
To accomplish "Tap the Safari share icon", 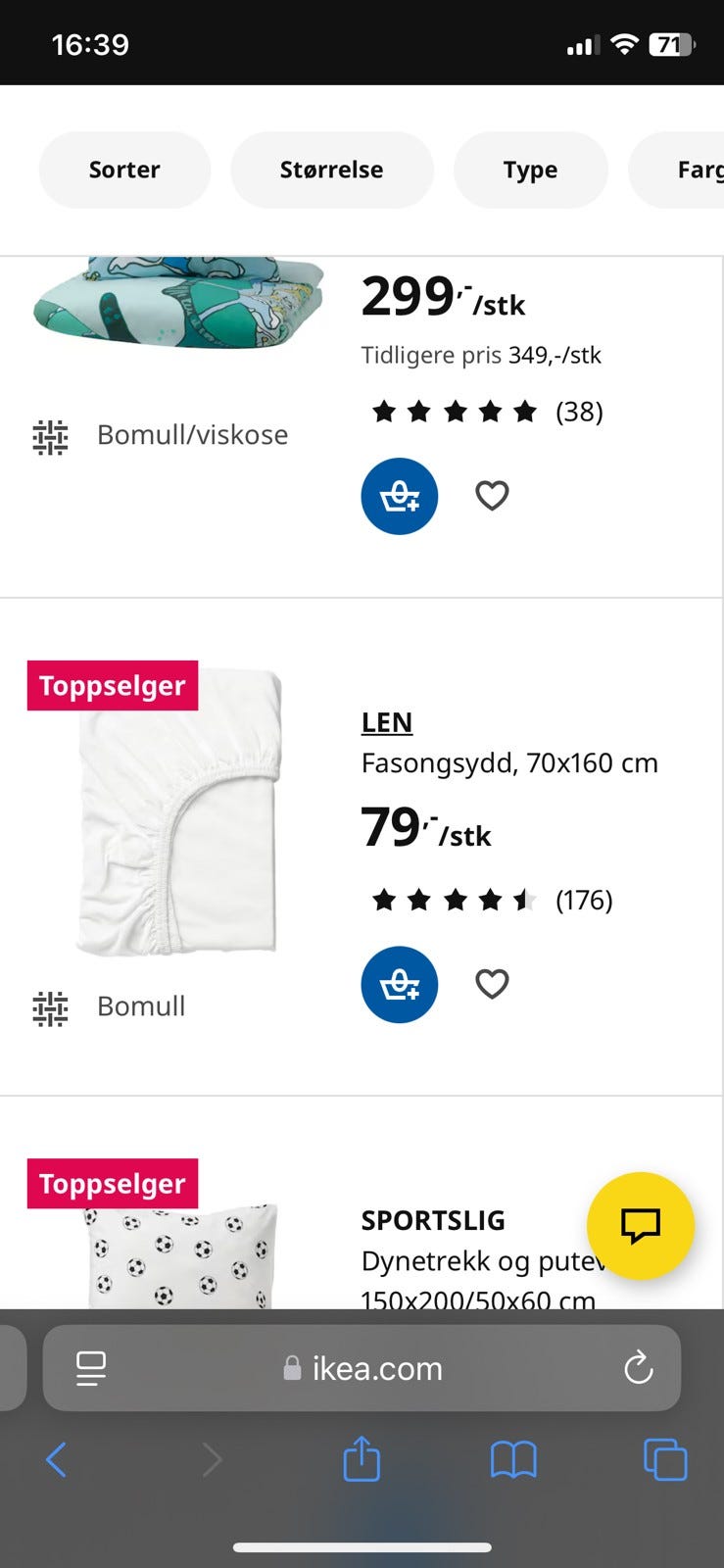I will click(x=362, y=1459).
